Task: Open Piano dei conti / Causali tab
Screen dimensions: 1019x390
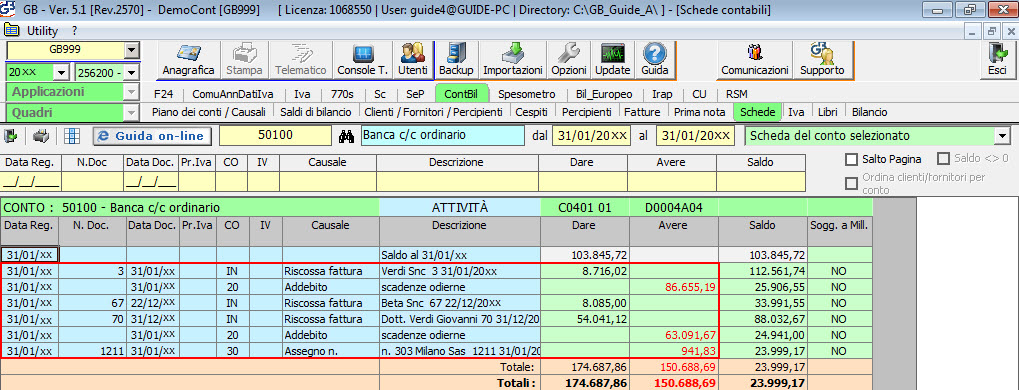Action: tap(209, 112)
